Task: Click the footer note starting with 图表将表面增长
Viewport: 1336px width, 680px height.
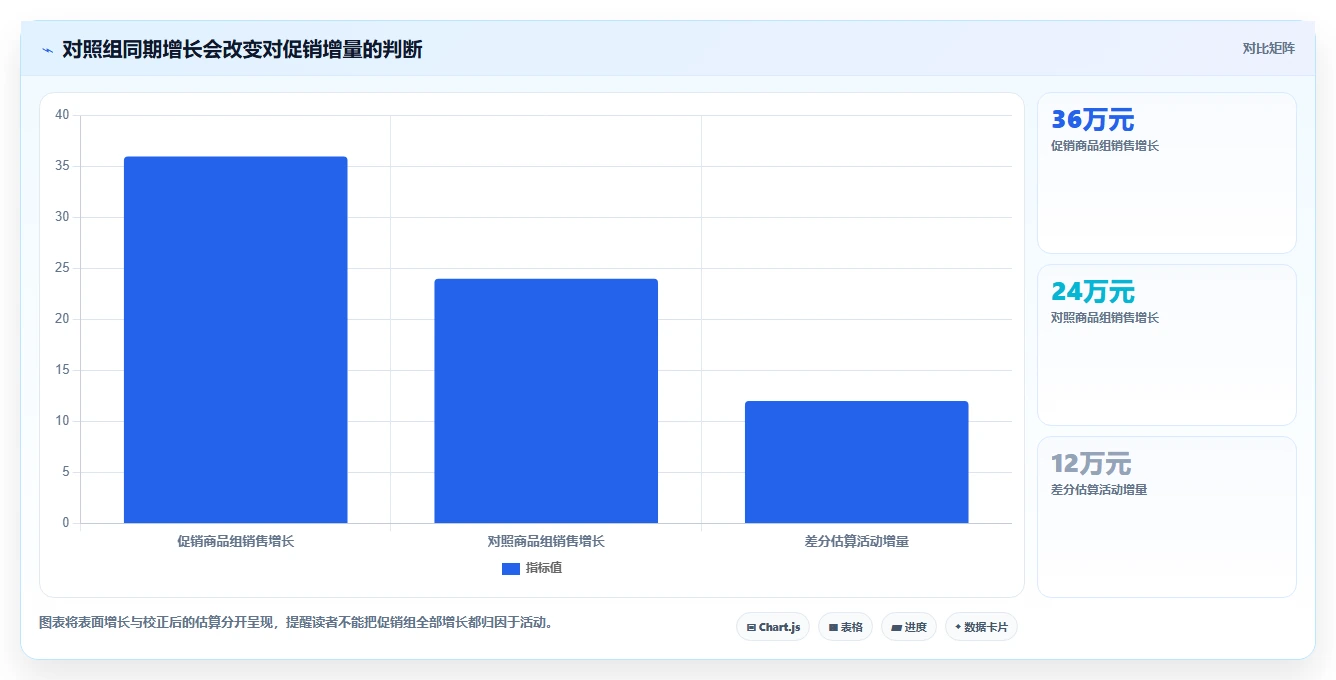Action: coord(296,622)
